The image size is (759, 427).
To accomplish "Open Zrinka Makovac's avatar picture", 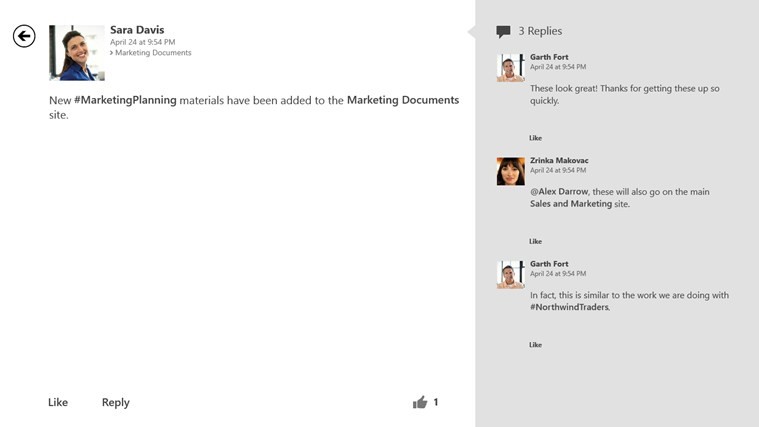I will 510,171.
